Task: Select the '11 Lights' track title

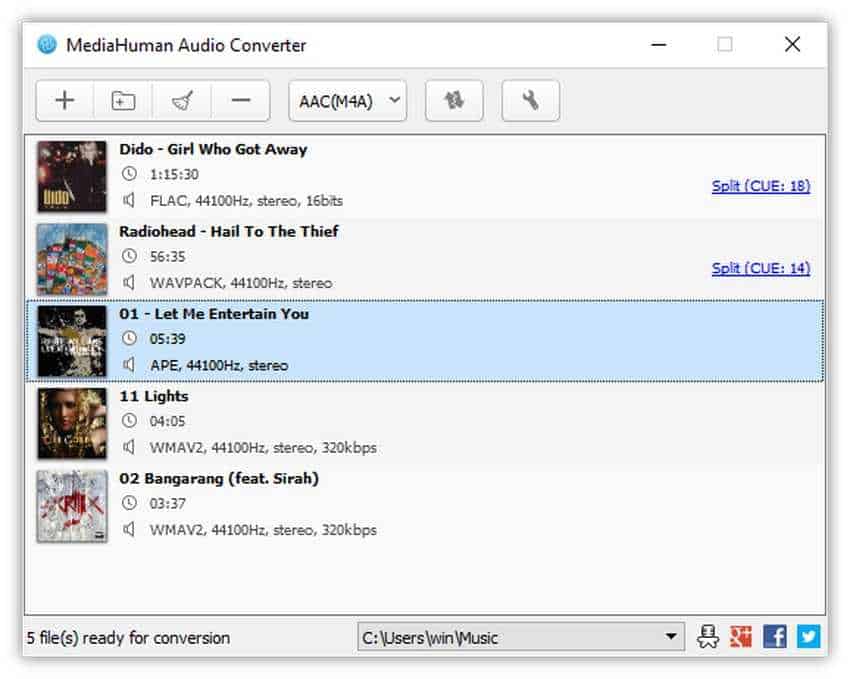Action: 154,396
